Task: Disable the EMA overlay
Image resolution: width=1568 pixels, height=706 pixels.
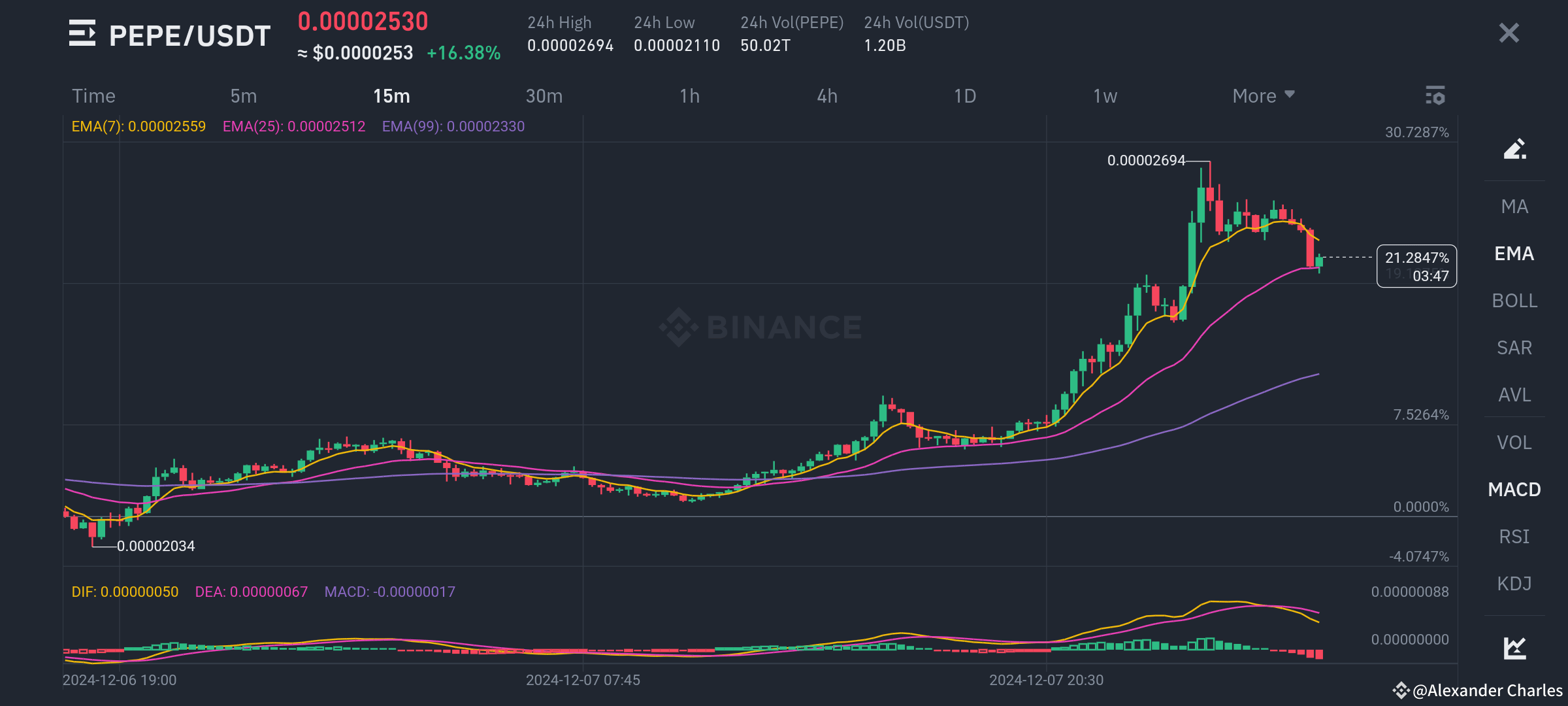Action: [x=1514, y=254]
